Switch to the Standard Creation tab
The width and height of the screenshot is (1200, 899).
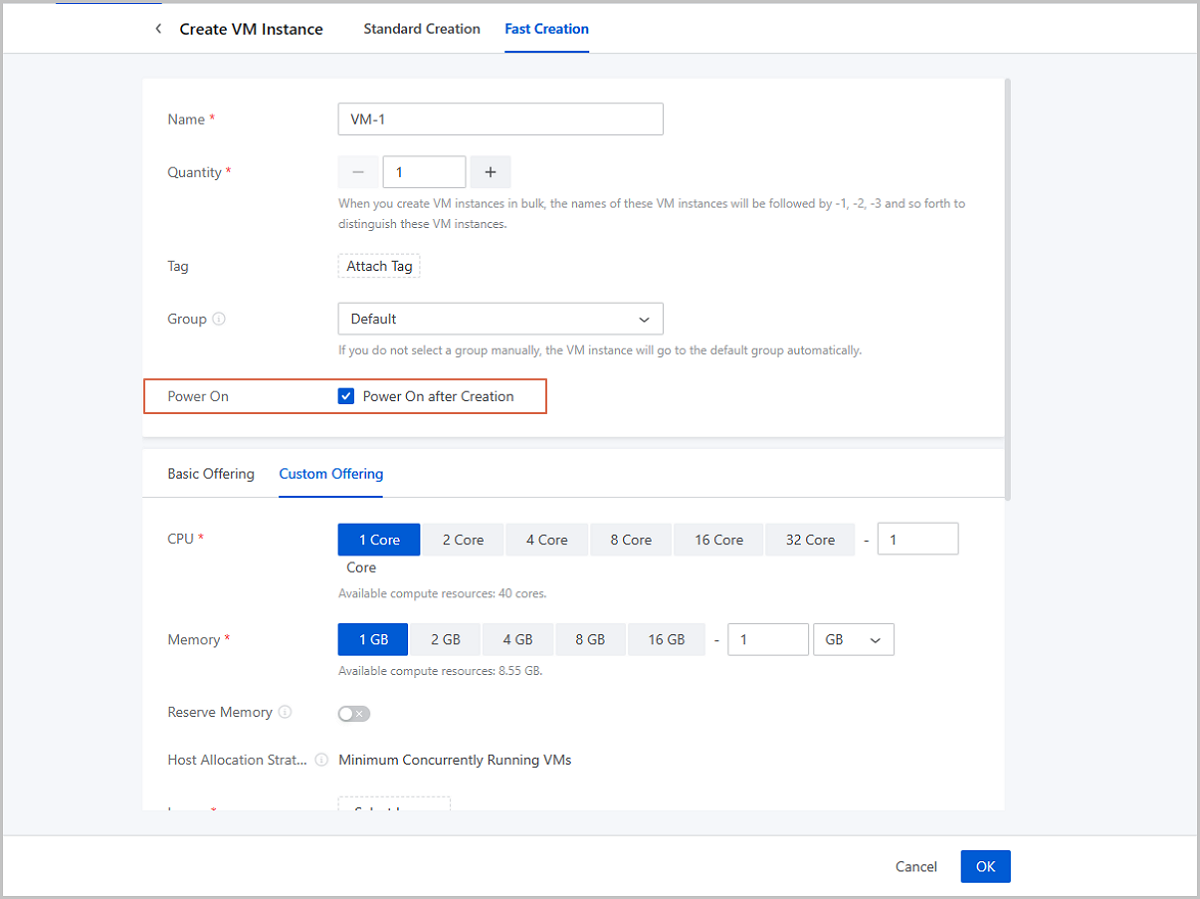pos(421,29)
